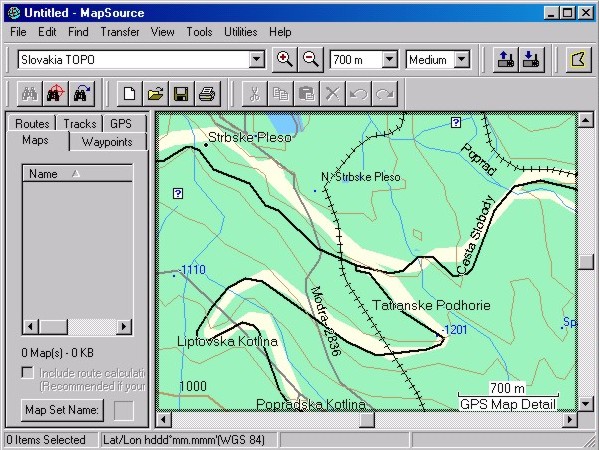
Task: Click the map's horizontal scrollbar thumb
Action: (x=367, y=420)
